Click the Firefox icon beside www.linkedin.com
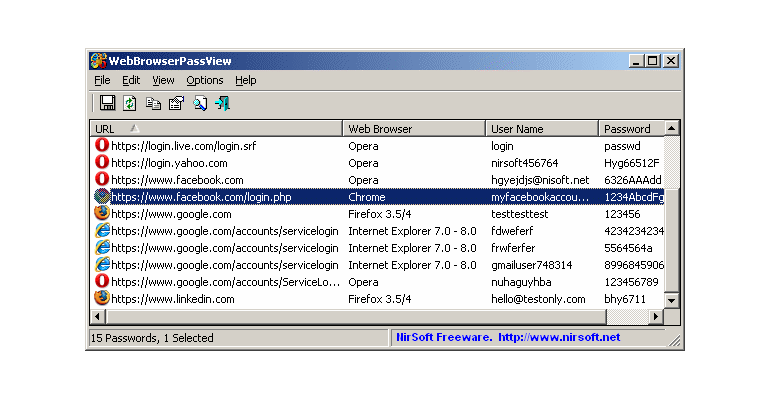Screen dimensions: 770x400 [102, 298]
